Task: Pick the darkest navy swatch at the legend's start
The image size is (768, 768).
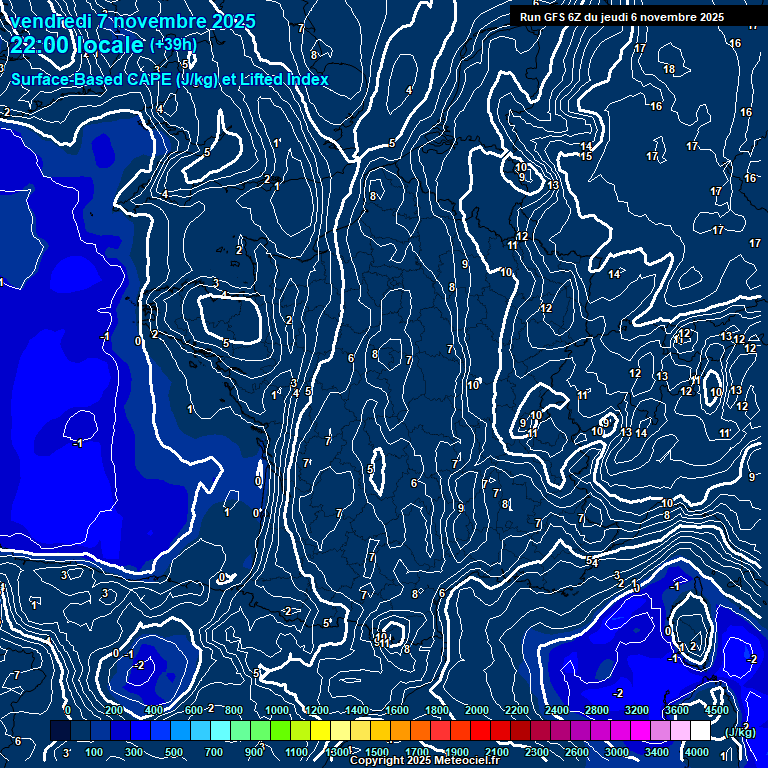Action: click(60, 730)
